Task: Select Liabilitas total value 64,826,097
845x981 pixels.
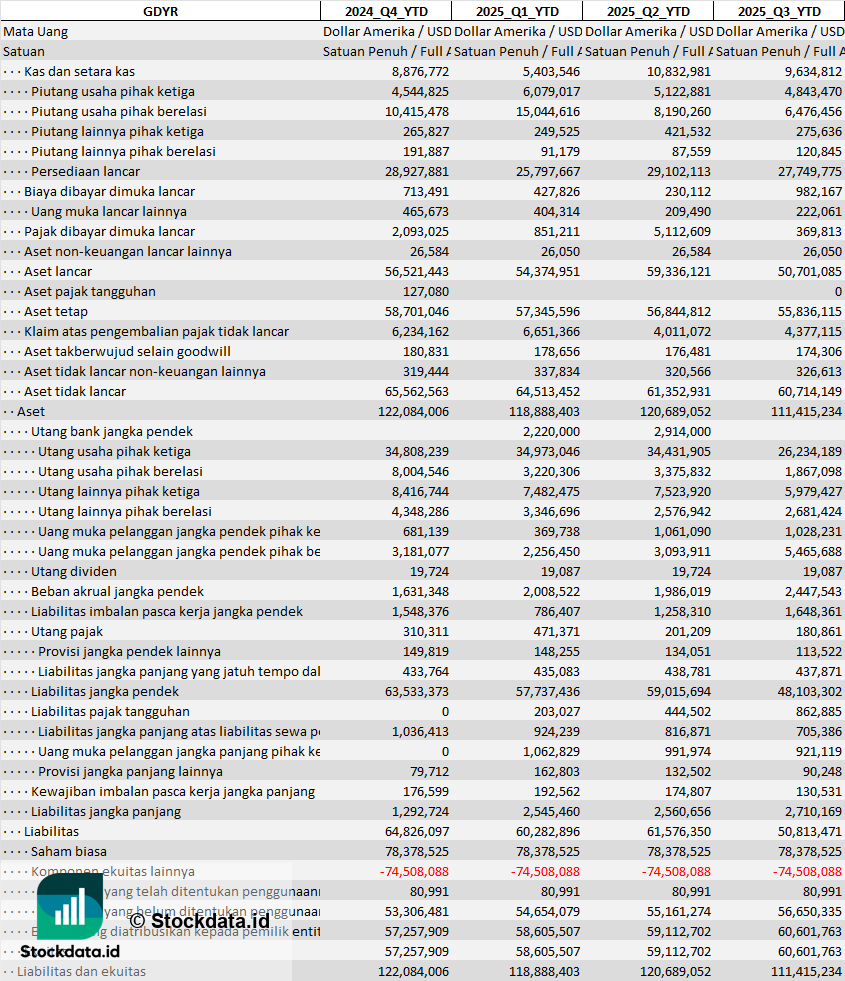Action: tap(417, 832)
